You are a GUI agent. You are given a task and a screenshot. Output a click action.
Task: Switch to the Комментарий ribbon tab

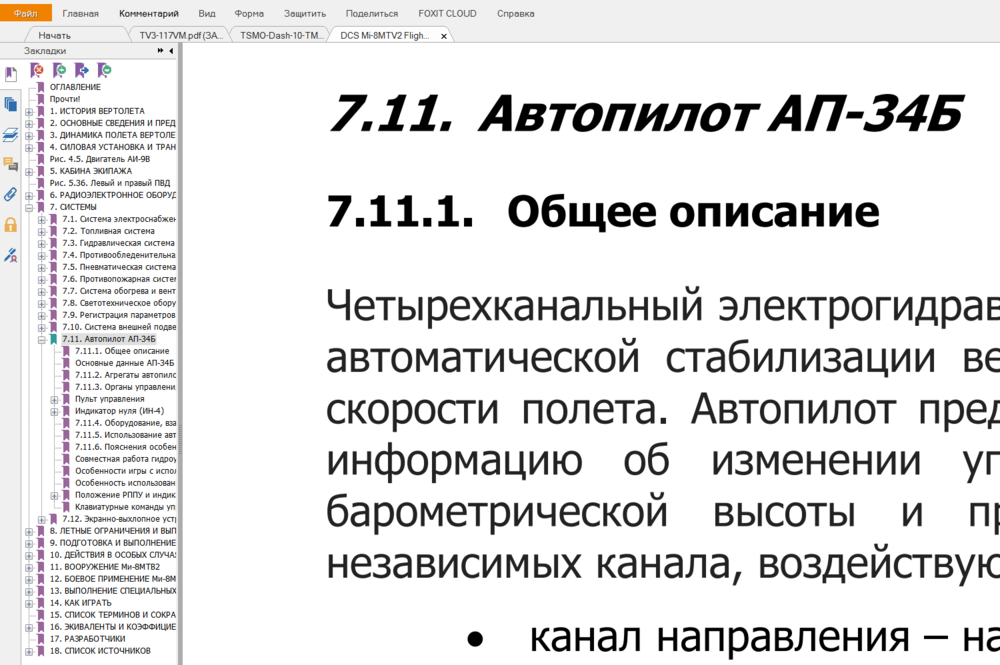149,13
